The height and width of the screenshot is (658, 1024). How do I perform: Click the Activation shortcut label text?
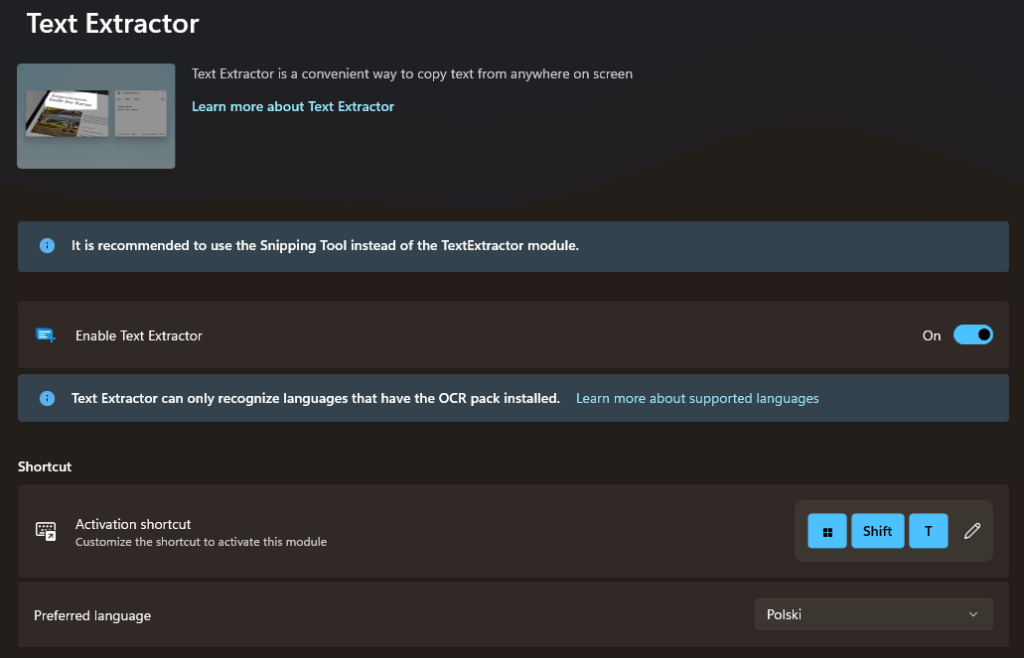[x=133, y=524]
